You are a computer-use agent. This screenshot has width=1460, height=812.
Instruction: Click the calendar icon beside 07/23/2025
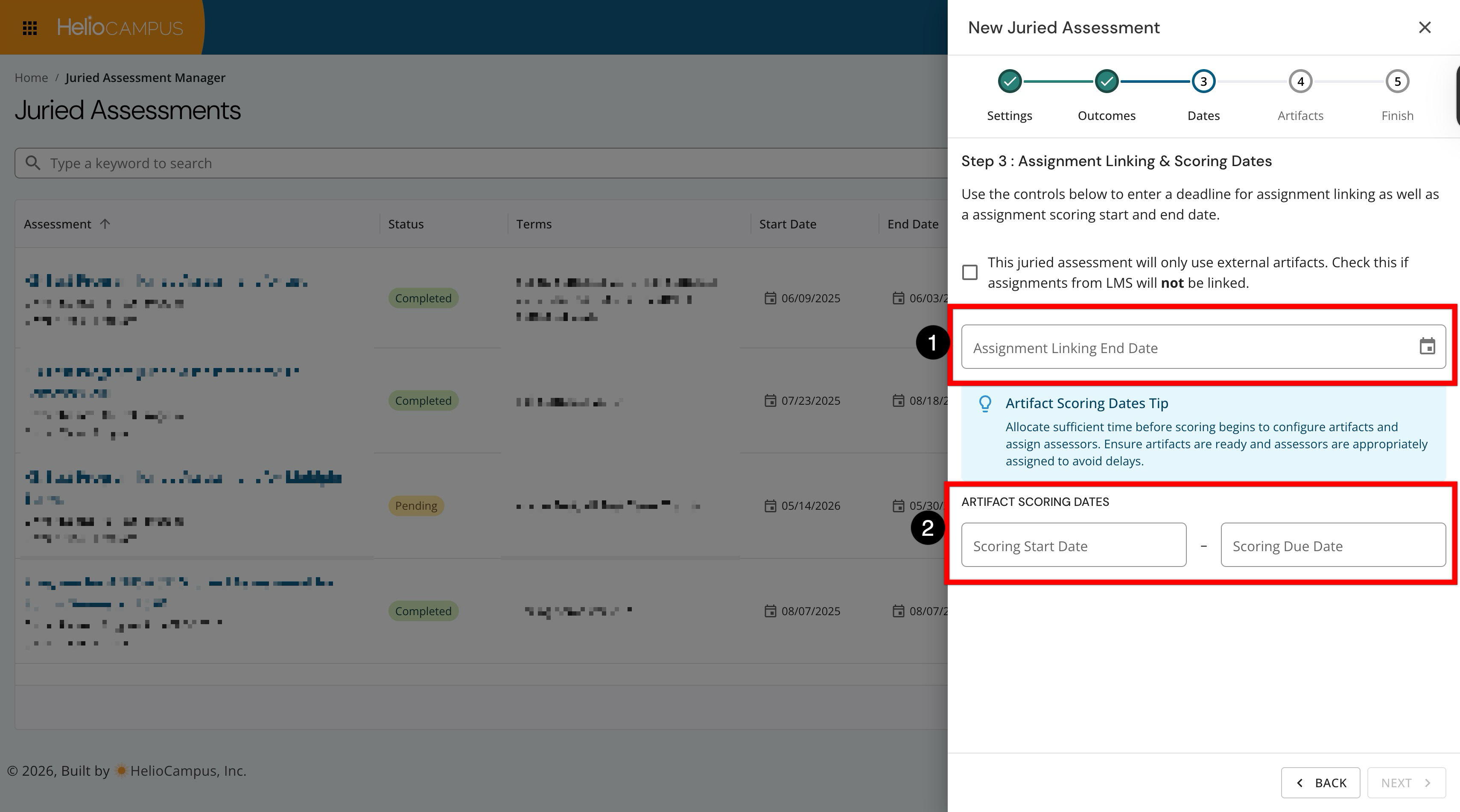(770, 400)
